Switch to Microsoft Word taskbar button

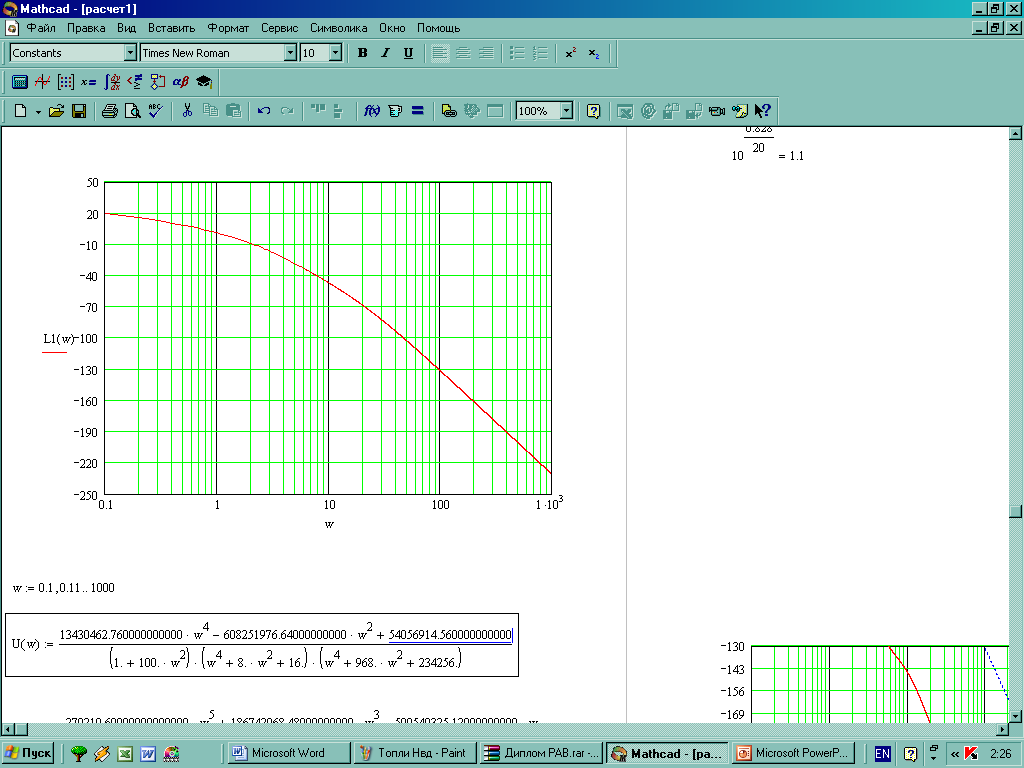point(288,753)
